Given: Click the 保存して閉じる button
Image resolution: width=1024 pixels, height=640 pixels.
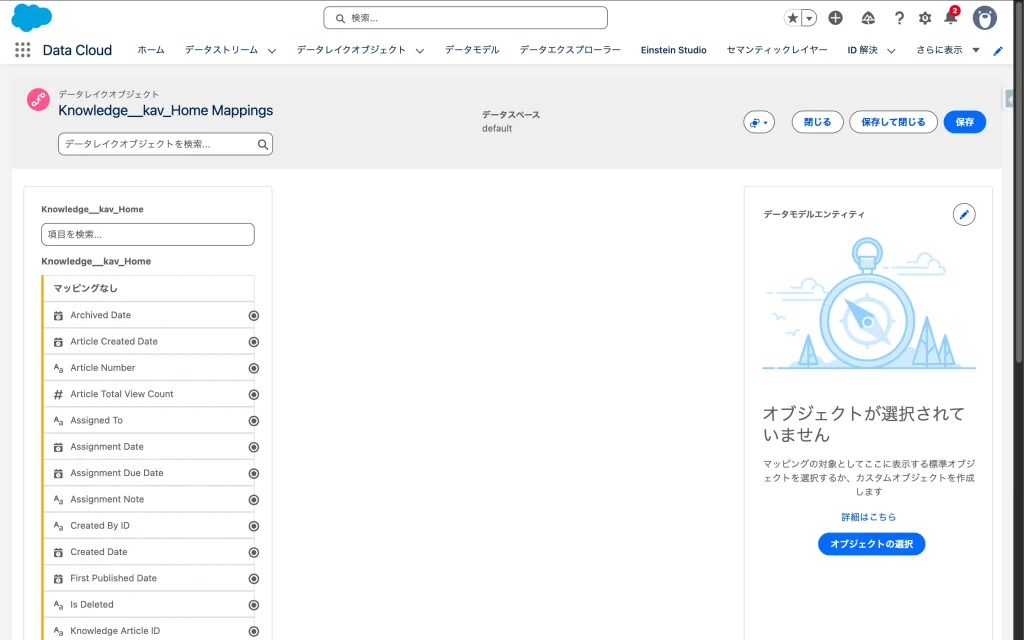Looking at the screenshot, I should point(893,122).
